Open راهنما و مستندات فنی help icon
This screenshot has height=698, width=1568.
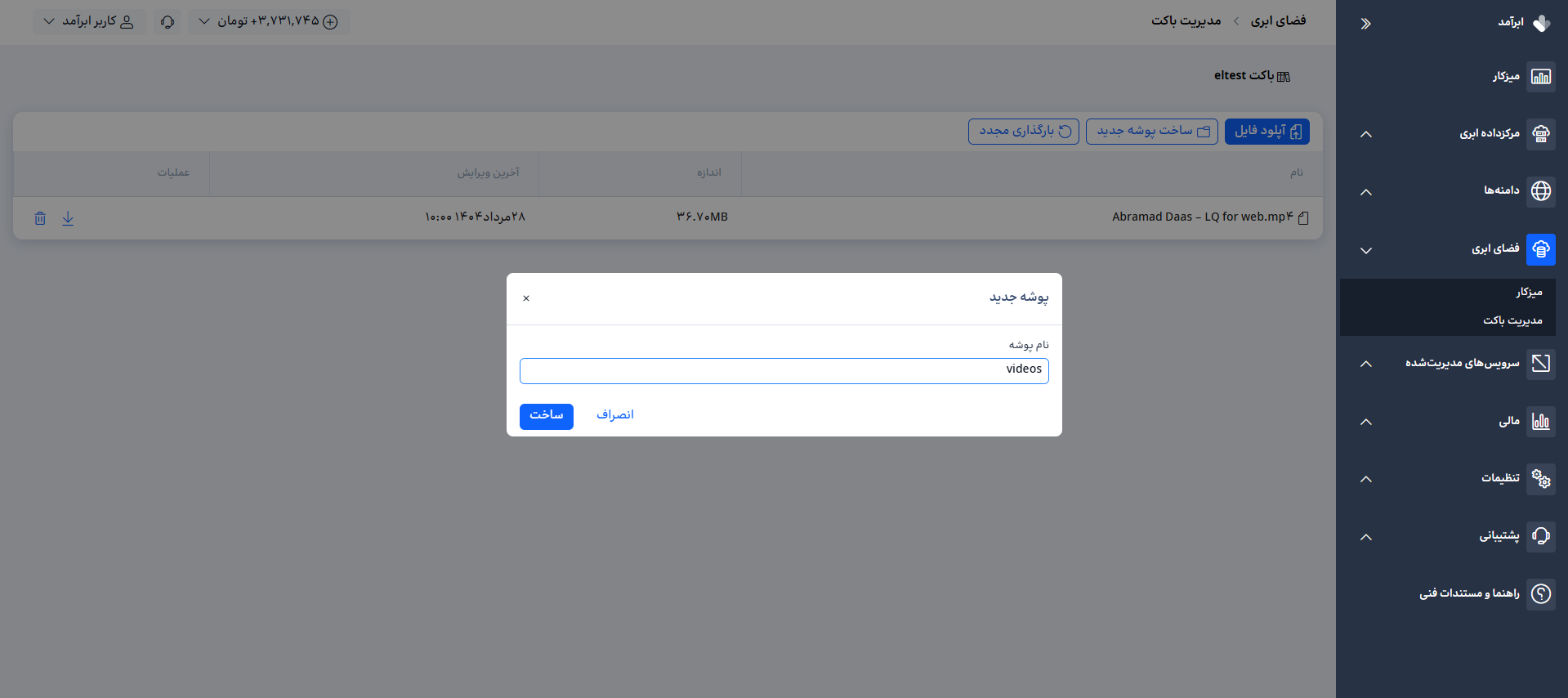[x=1541, y=593]
